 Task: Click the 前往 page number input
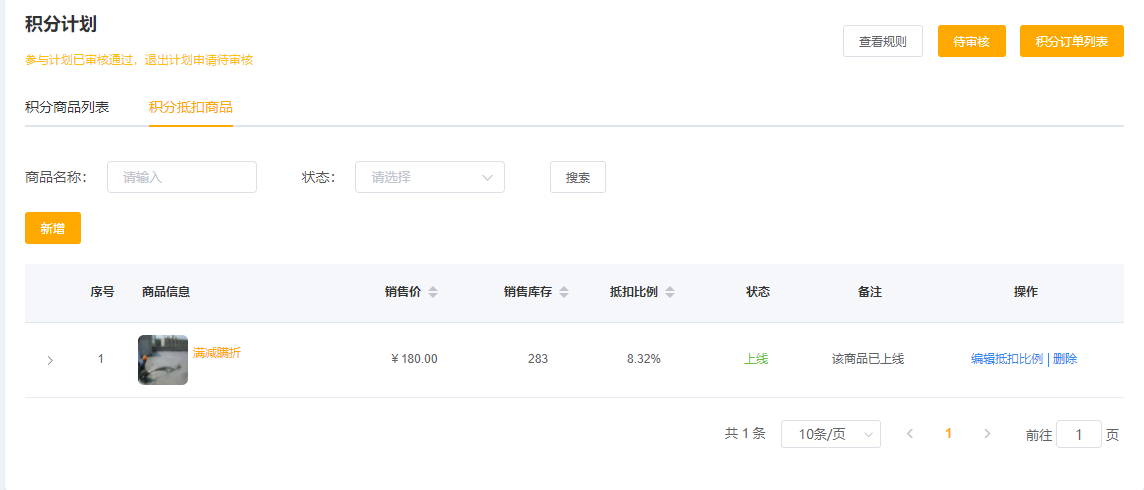1078,435
